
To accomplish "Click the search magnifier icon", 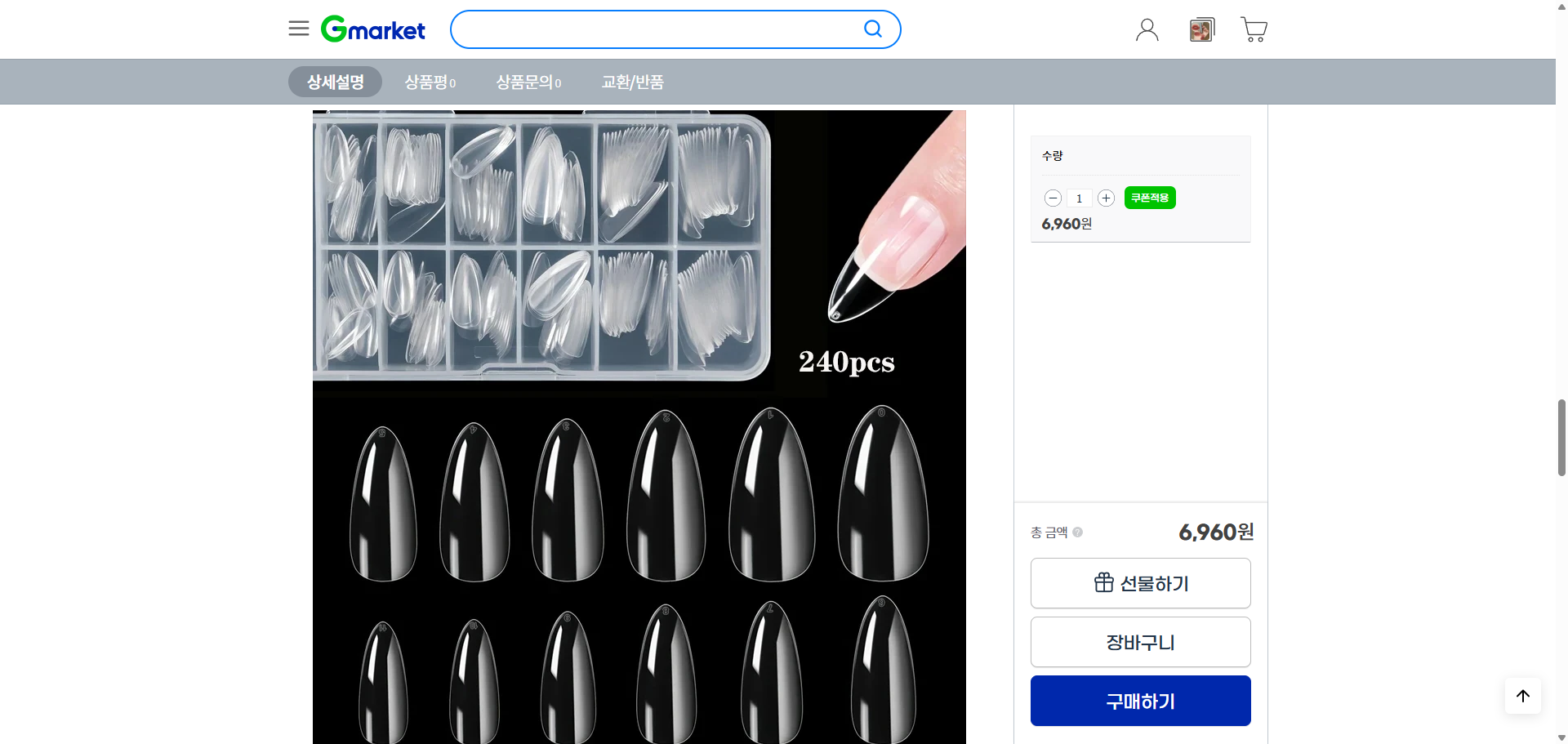I will click(x=873, y=29).
